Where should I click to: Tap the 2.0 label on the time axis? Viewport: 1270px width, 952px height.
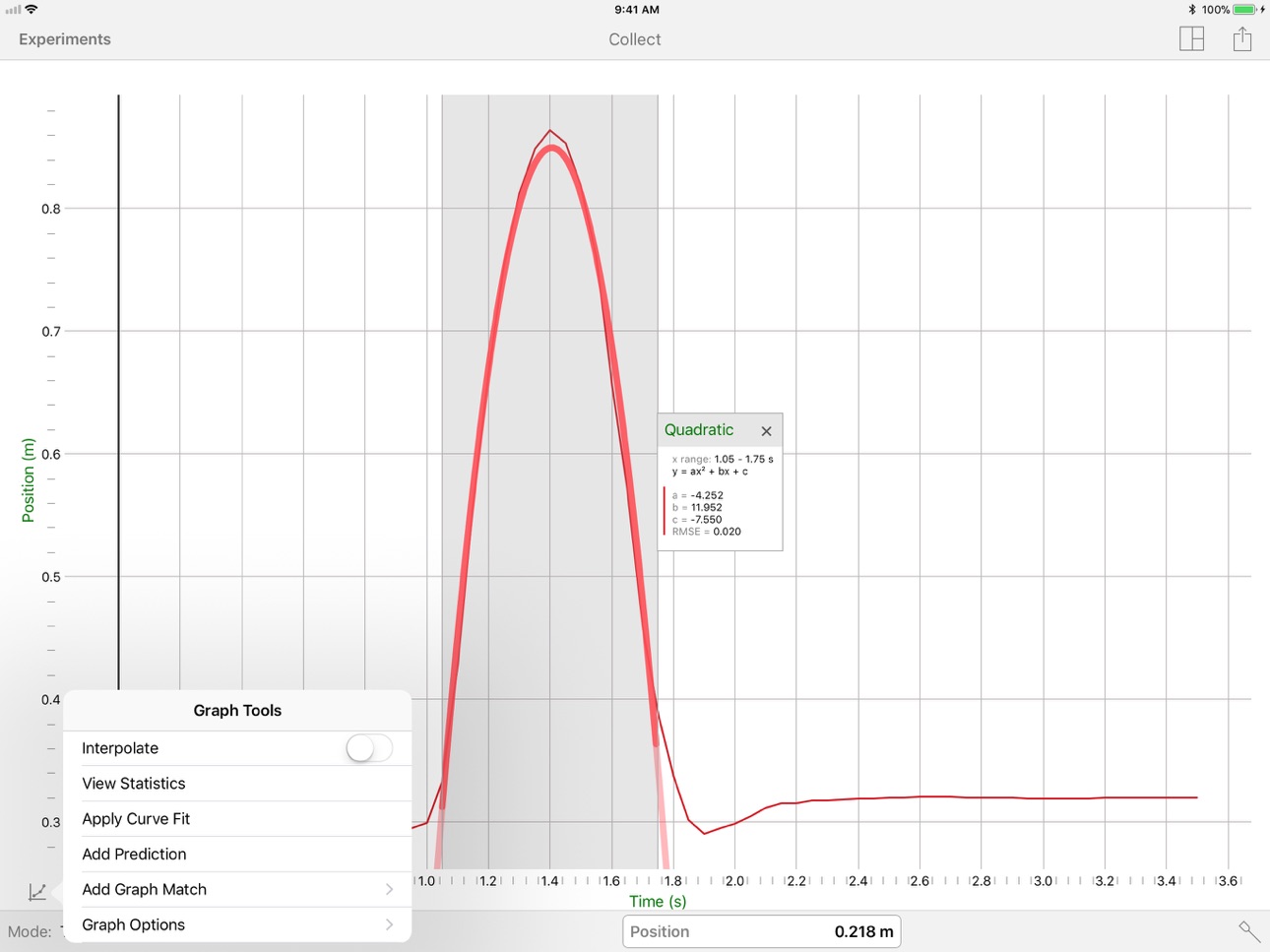735,881
